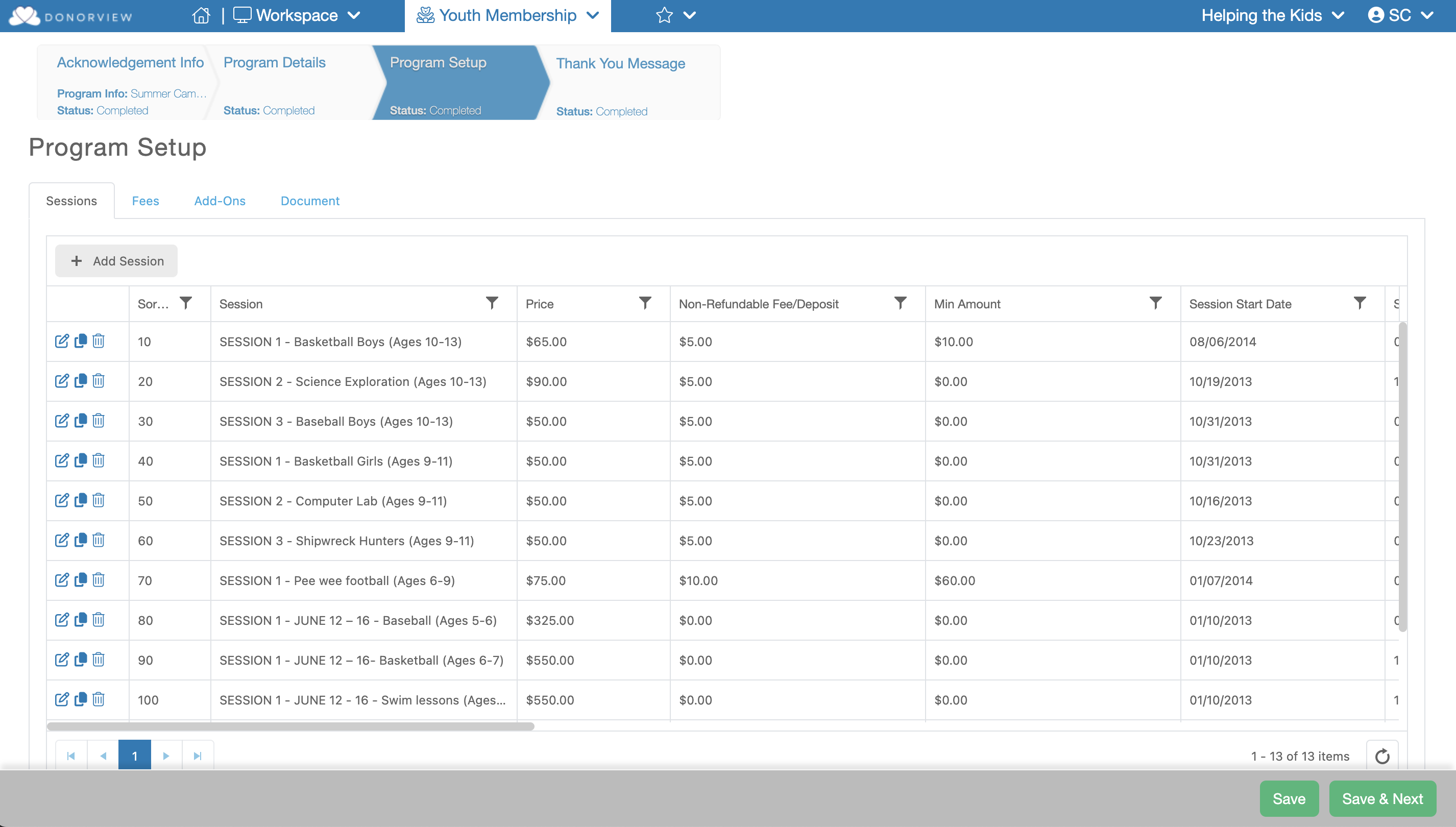
Task: Switch to the Fees tab
Action: click(x=145, y=201)
